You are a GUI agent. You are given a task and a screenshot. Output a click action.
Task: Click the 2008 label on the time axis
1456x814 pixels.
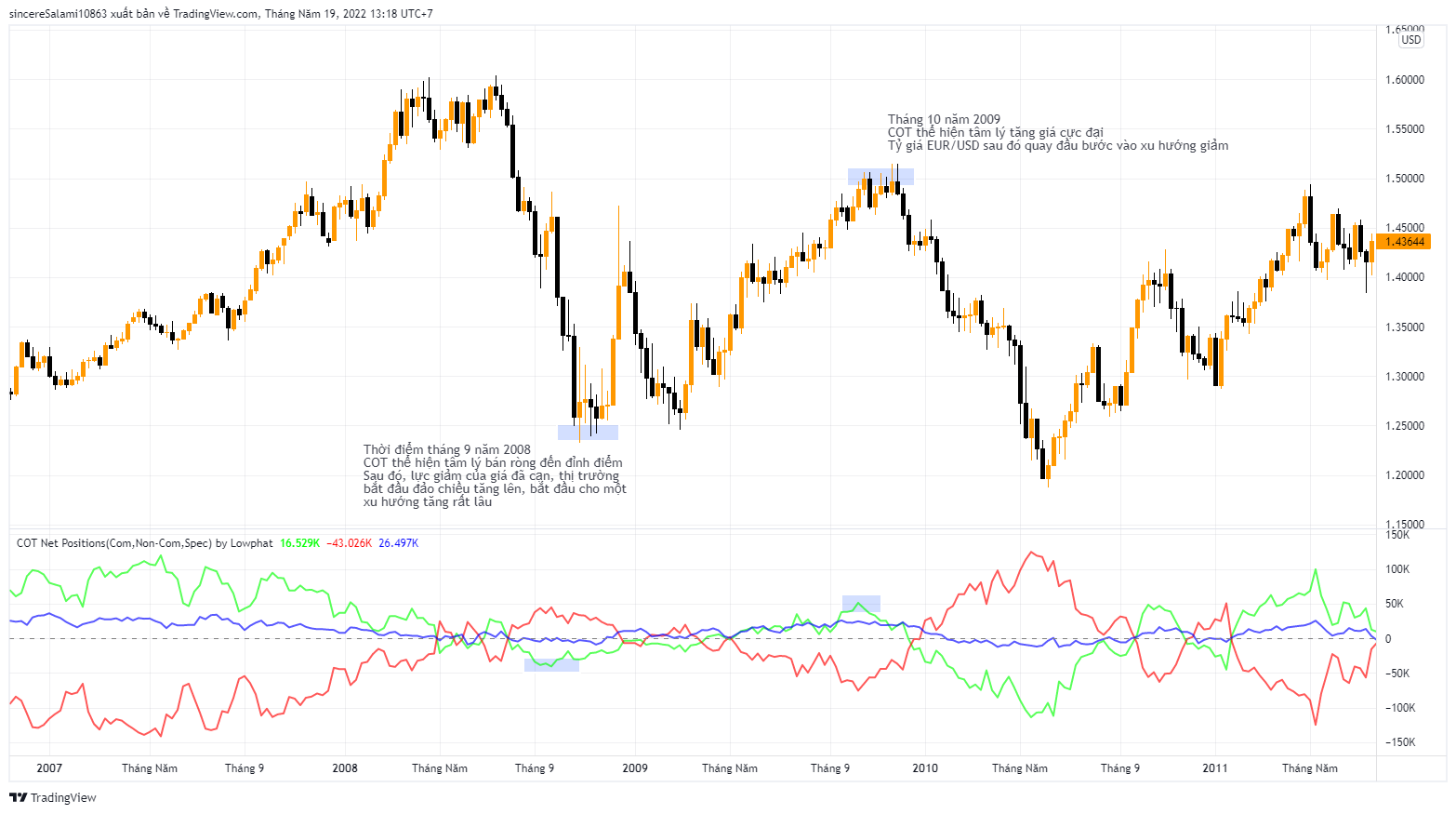(x=345, y=768)
